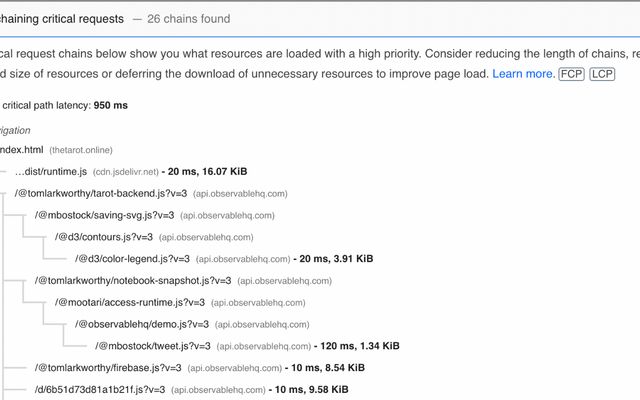This screenshot has width=640, height=400.
Task: Click the cdn.jsdelivr.net host label
Action: [126, 172]
